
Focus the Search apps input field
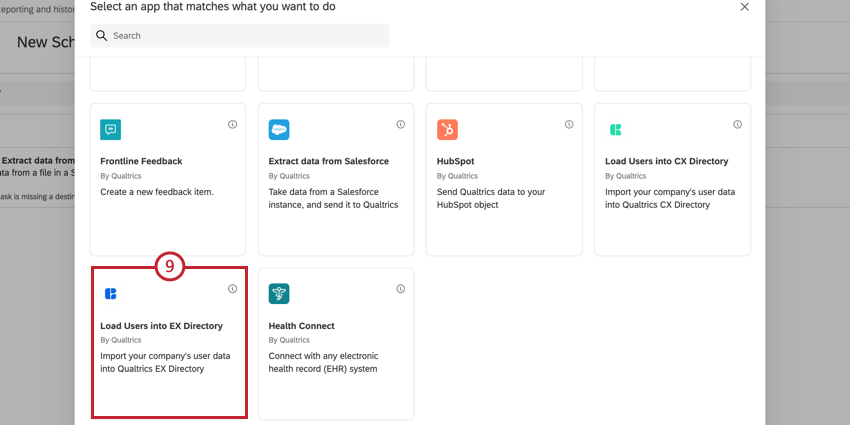pyautogui.click(x=240, y=35)
